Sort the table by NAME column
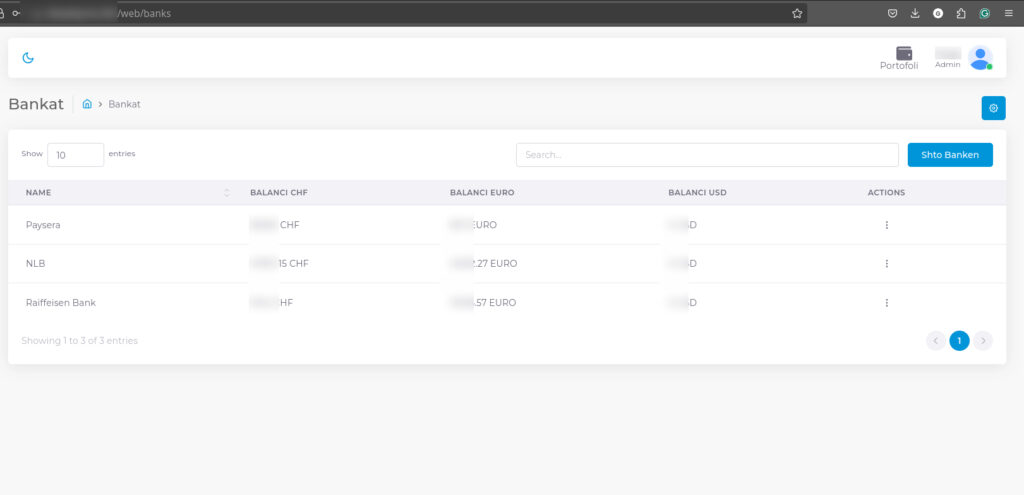The height and width of the screenshot is (495, 1024). point(128,193)
